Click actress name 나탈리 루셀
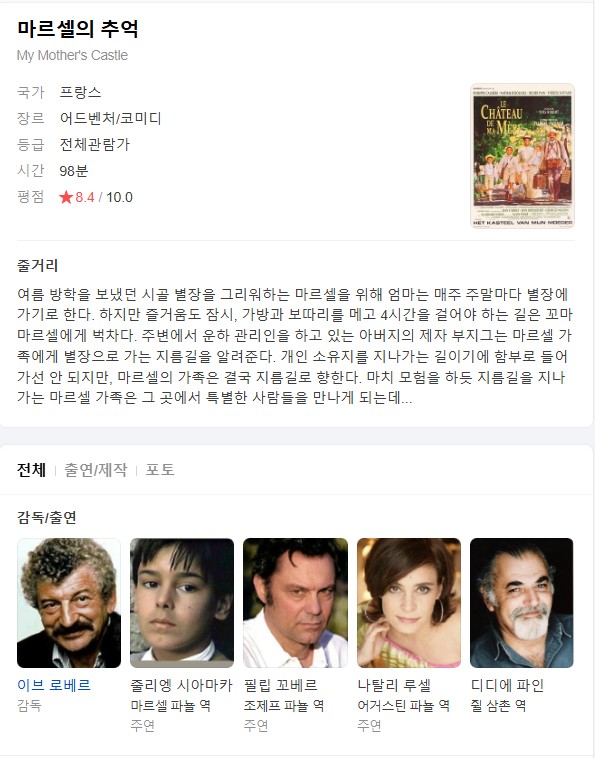 [x=394, y=685]
